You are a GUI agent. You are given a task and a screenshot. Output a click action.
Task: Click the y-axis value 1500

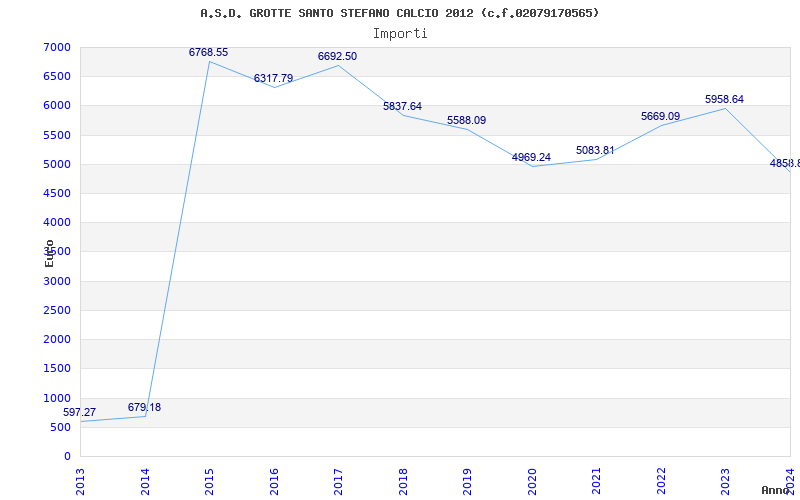pos(57,368)
